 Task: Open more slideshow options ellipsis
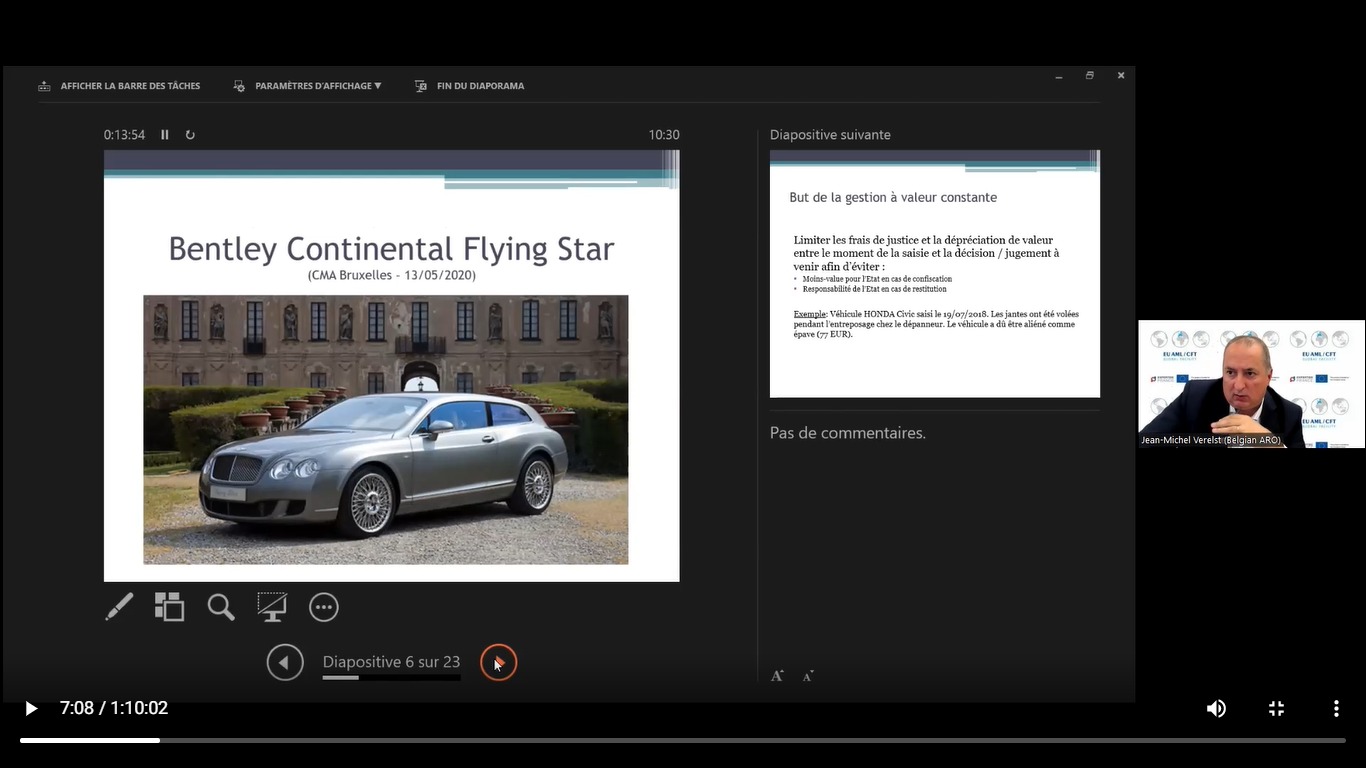[324, 607]
